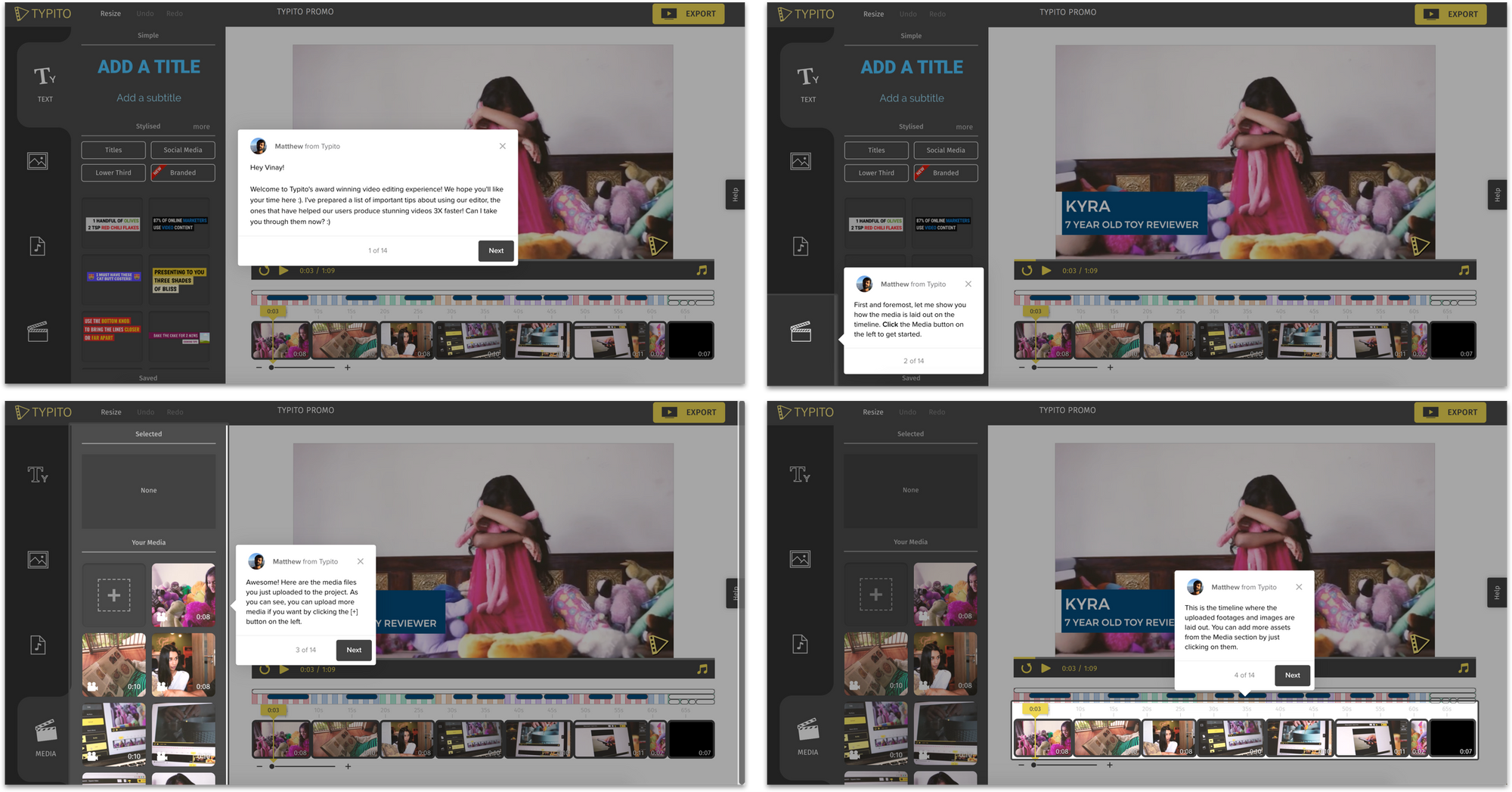
Task: Select the KYRA title overlay in the '2 of 14' preview
Action: 1132,214
